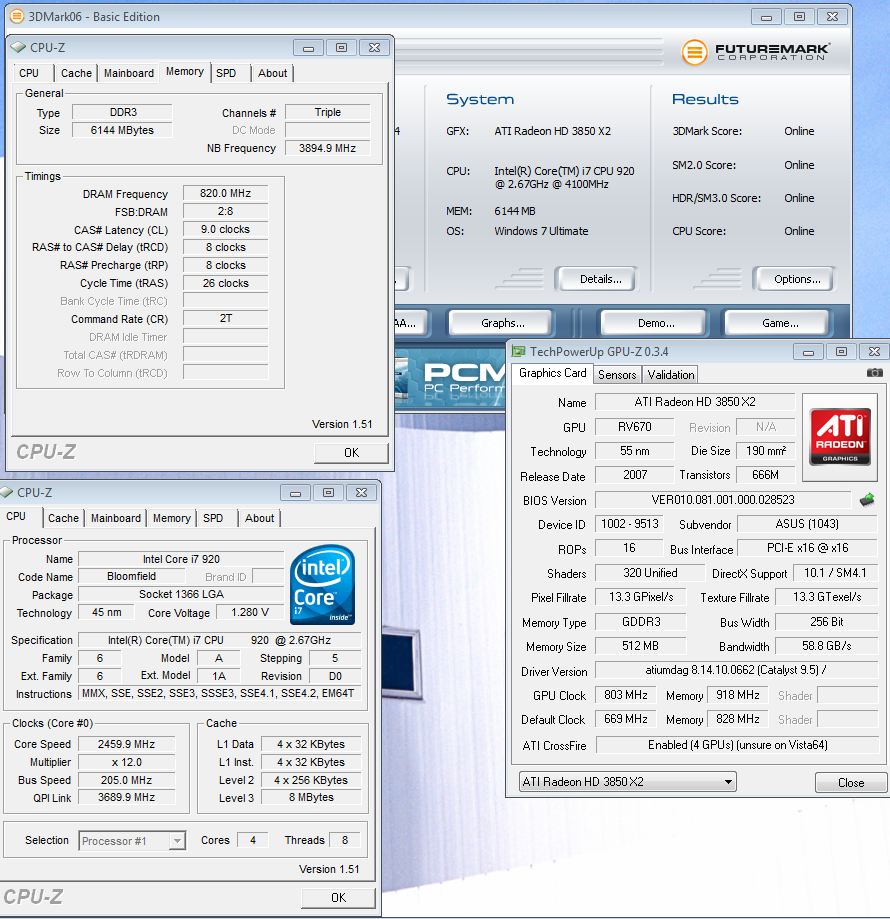Click the Graphs button in 3DMark06
Viewport: 890px width, 919px height.
tap(502, 323)
